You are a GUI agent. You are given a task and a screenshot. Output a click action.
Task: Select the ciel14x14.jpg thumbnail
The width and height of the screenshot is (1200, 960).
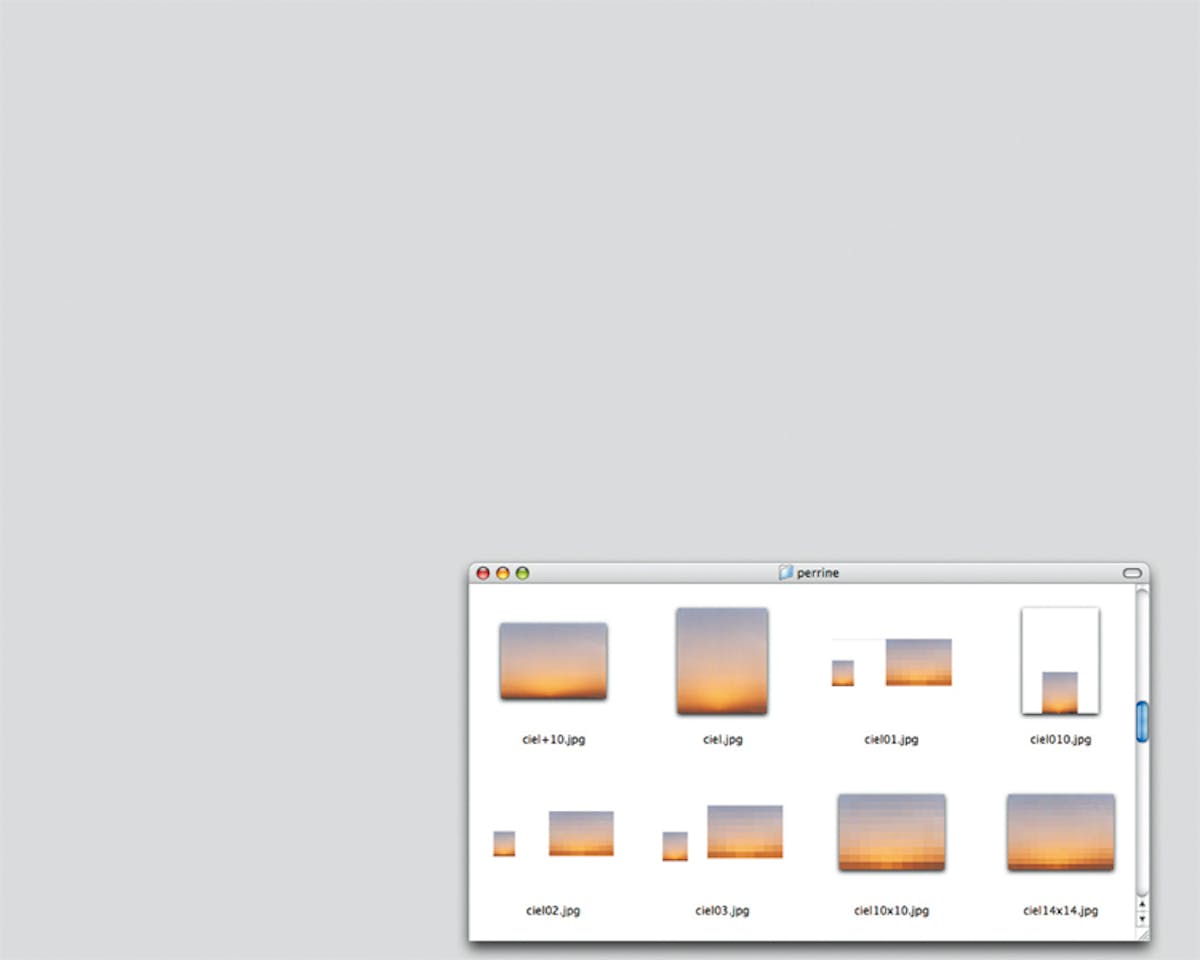click(1060, 832)
